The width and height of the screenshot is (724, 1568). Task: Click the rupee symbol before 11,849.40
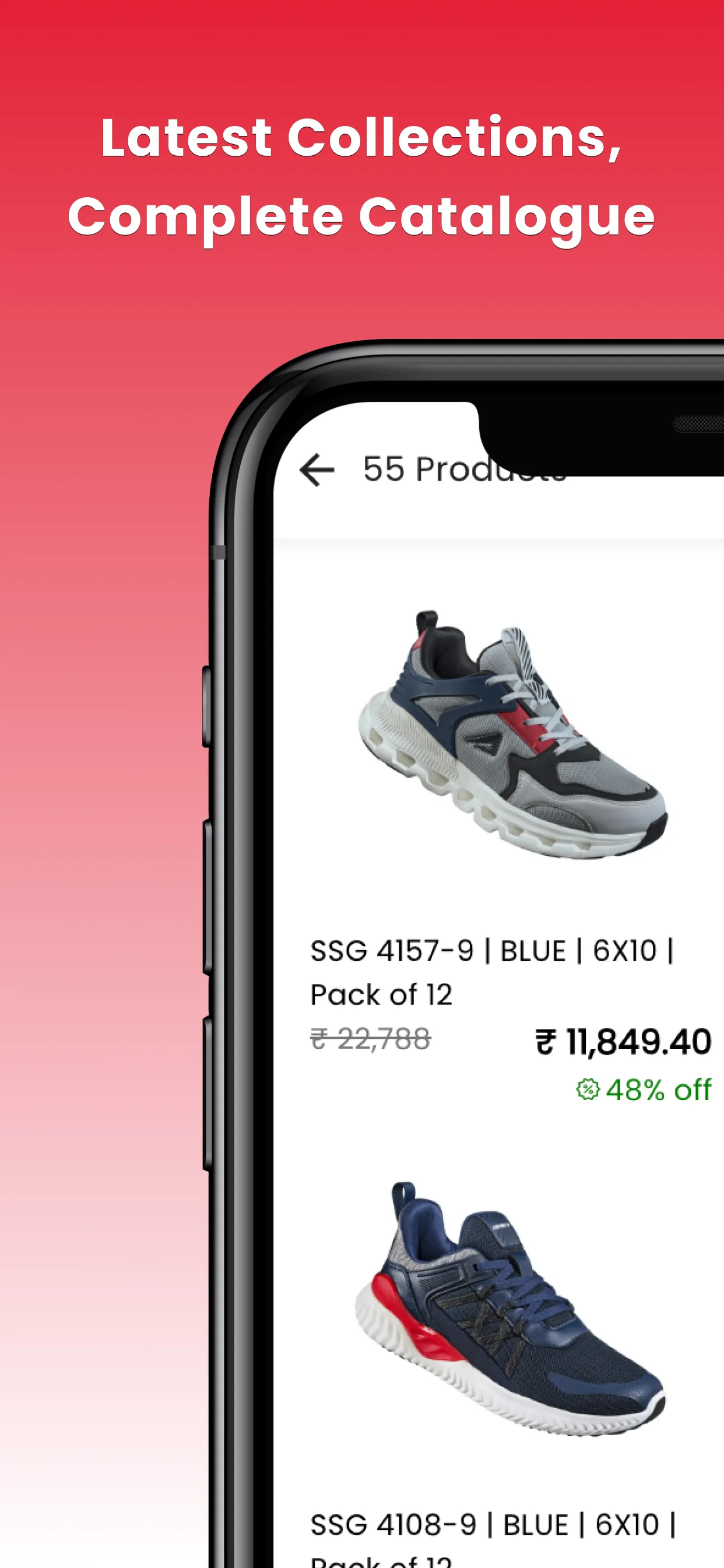coord(546,1041)
